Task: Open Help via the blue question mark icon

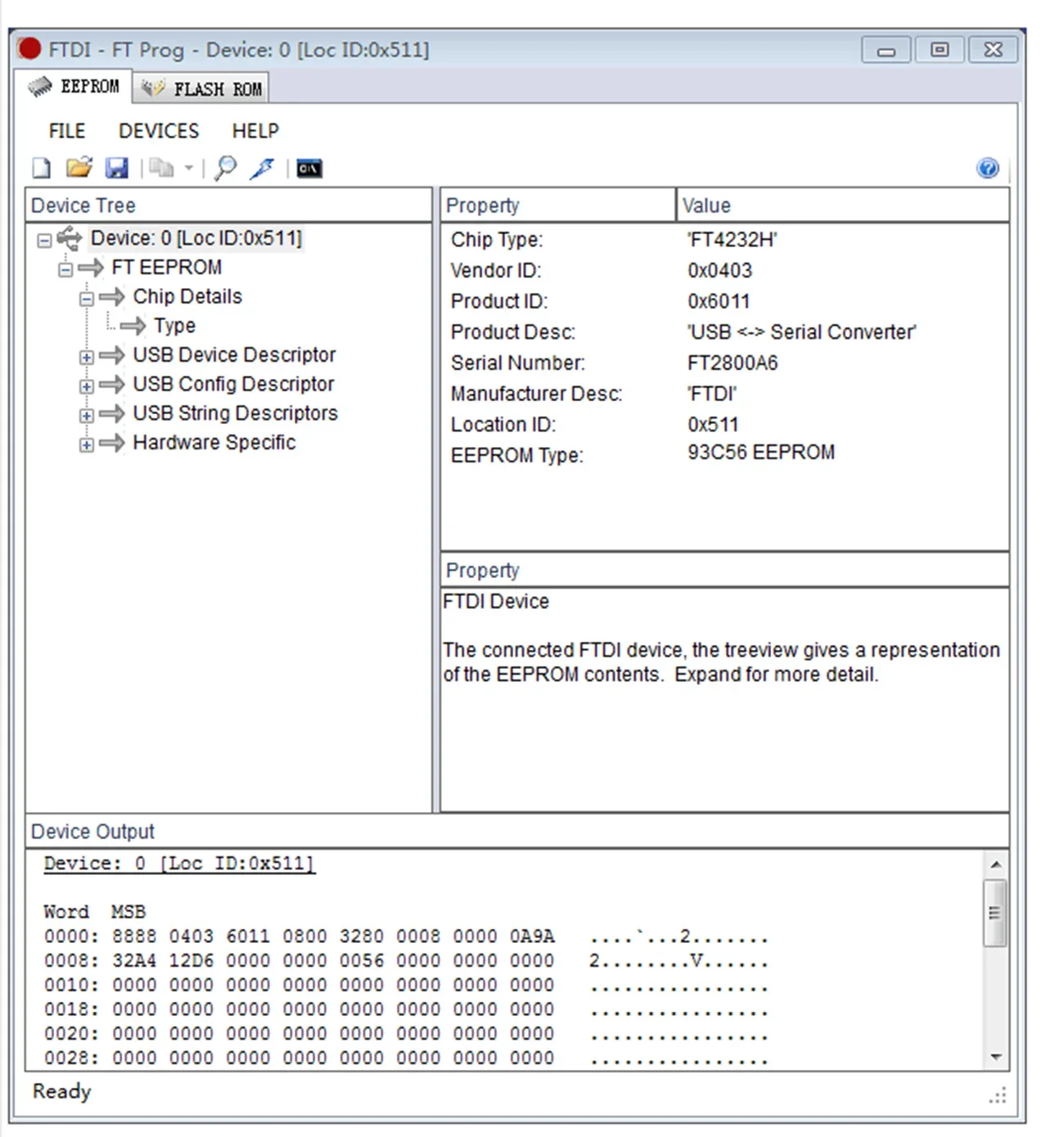Action: [988, 169]
